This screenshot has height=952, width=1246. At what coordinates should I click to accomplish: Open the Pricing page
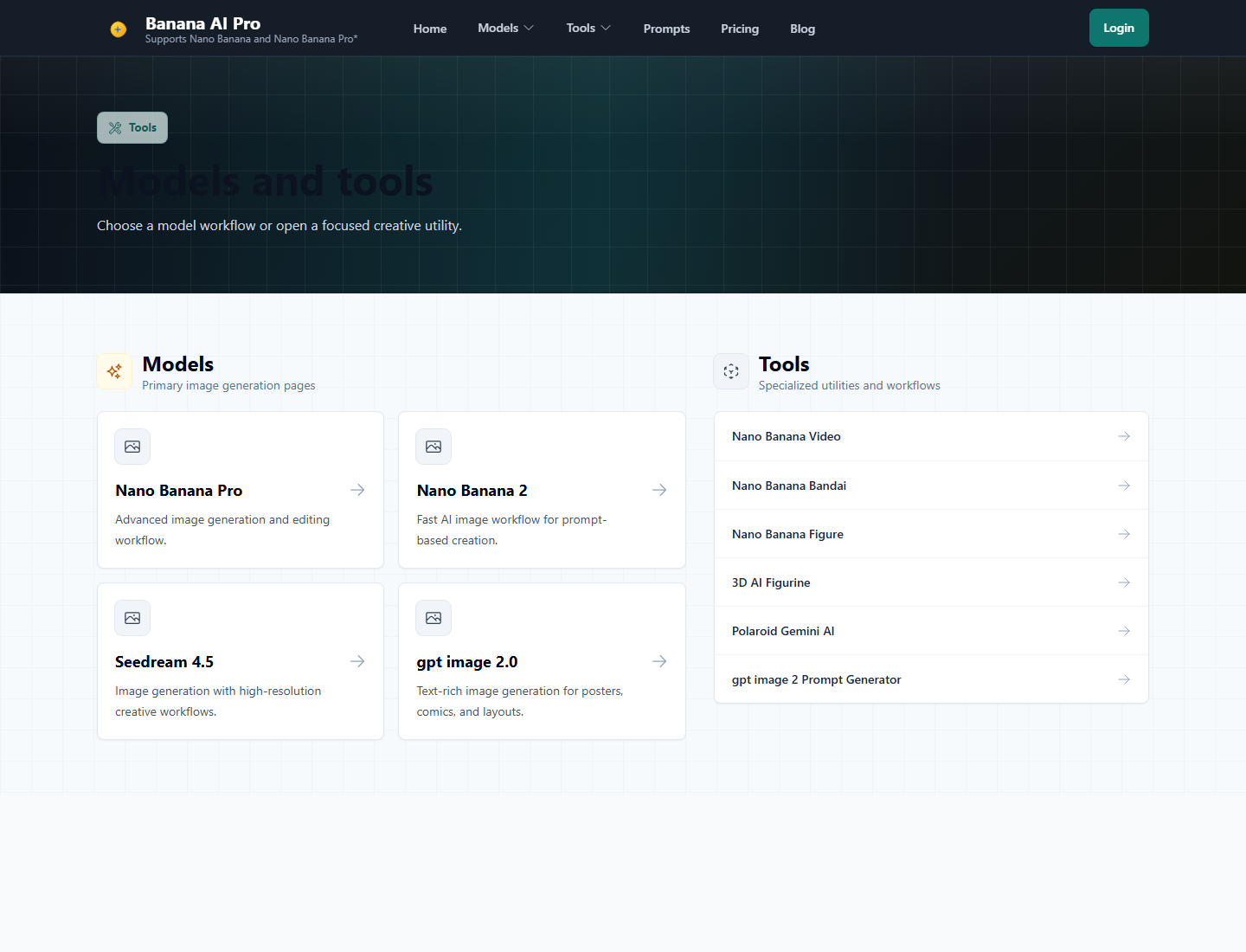click(740, 29)
